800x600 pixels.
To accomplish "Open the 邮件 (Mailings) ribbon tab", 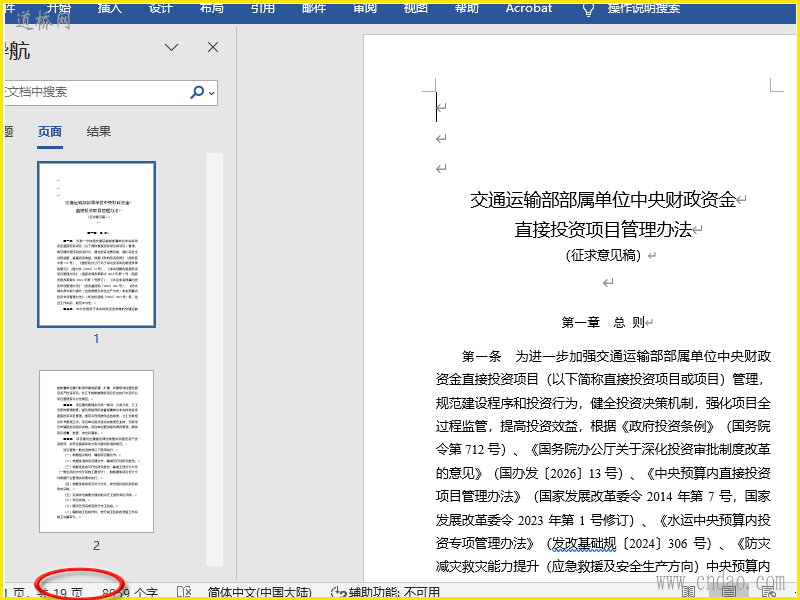I will [314, 8].
